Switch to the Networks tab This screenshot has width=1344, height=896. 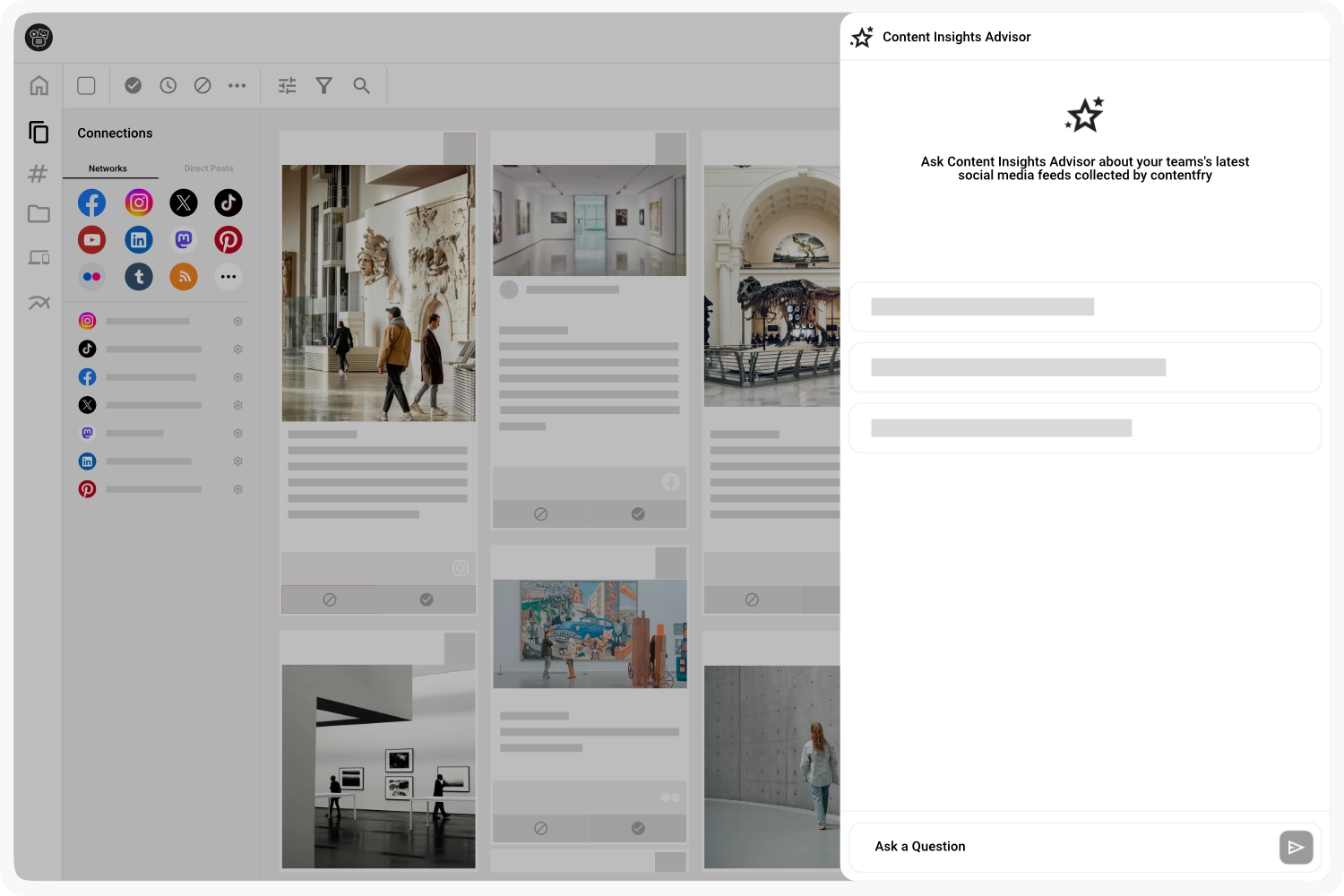point(108,168)
